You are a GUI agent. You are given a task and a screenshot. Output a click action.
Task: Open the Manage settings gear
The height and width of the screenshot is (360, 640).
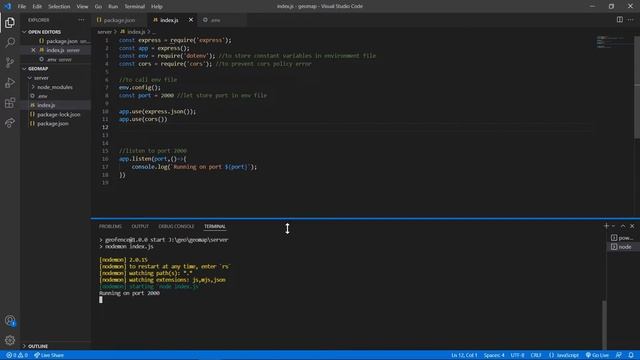click(x=10, y=340)
